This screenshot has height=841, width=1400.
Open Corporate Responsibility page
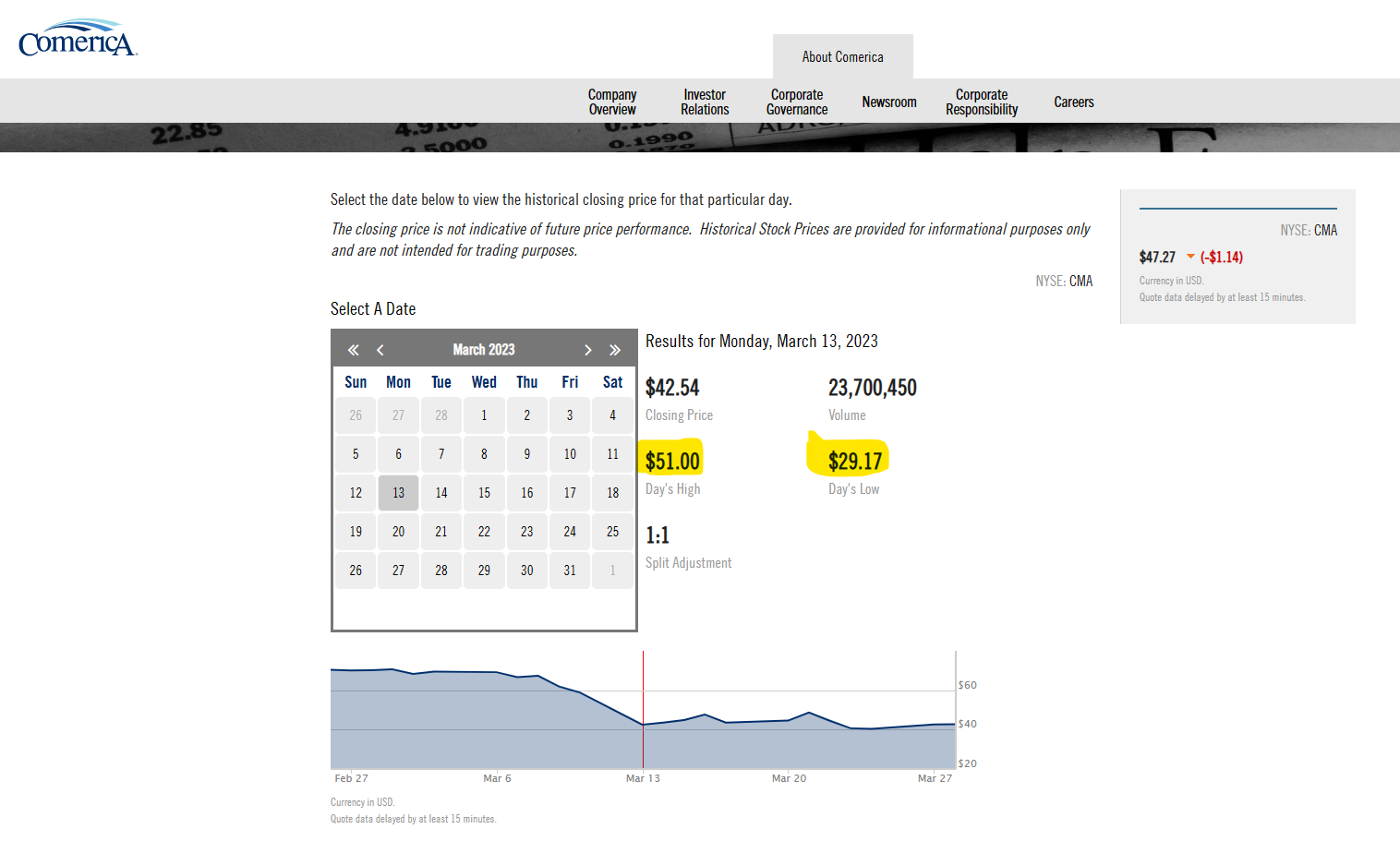click(981, 102)
